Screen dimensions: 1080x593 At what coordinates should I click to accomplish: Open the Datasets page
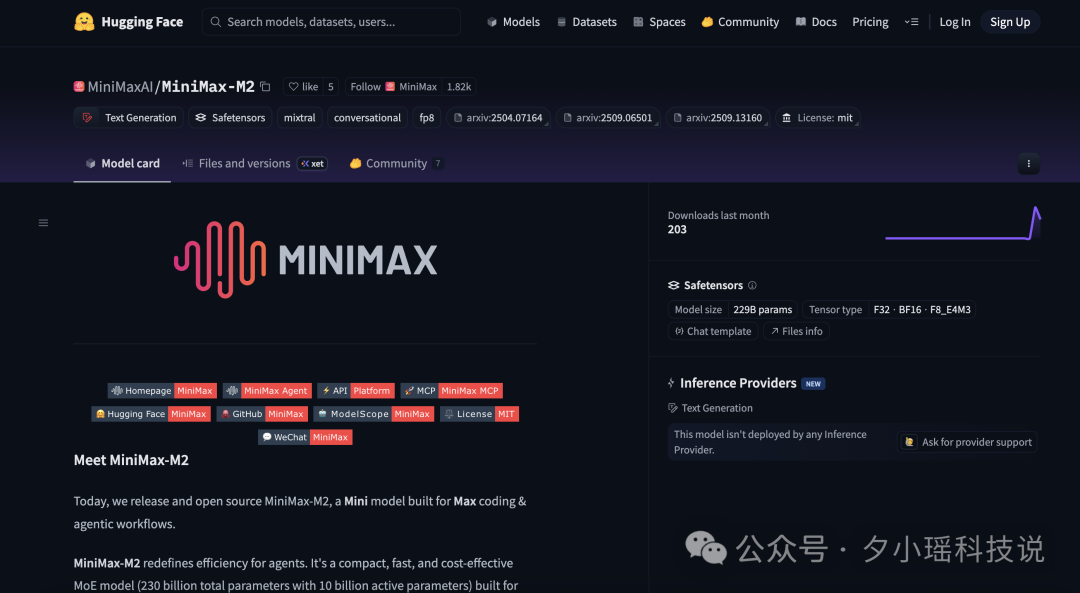587,22
